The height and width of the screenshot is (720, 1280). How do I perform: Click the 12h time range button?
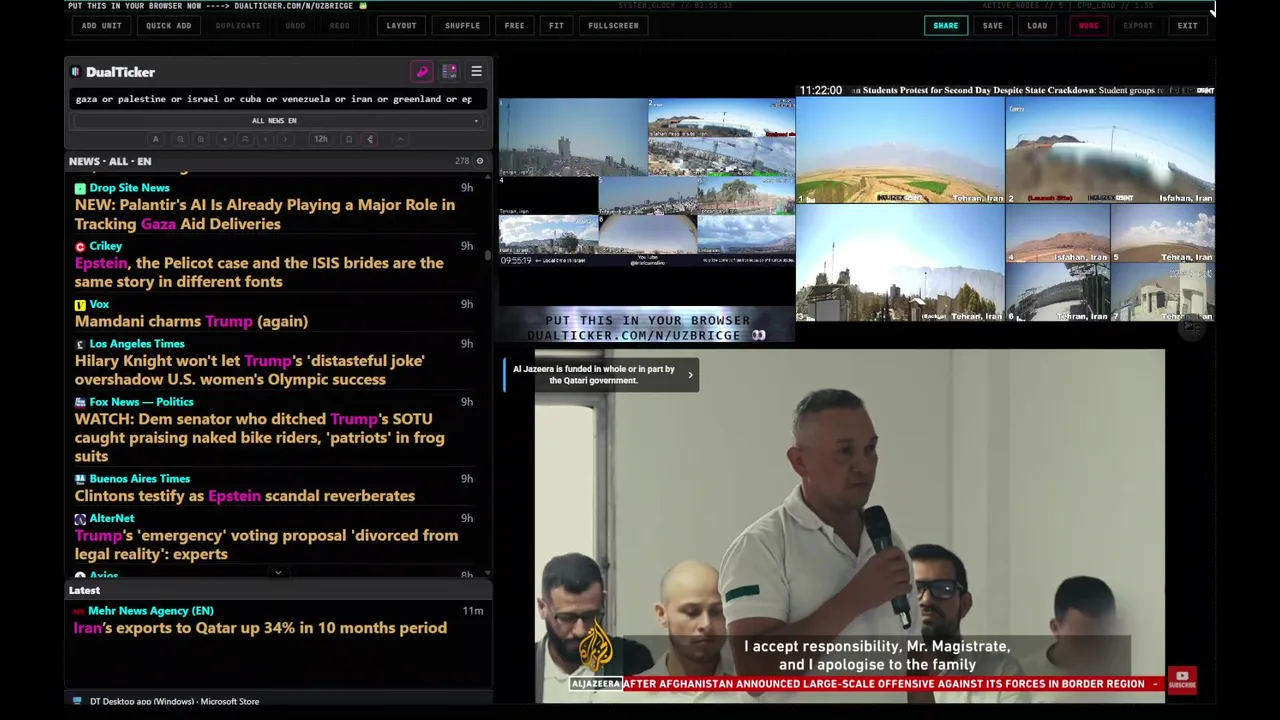321,139
